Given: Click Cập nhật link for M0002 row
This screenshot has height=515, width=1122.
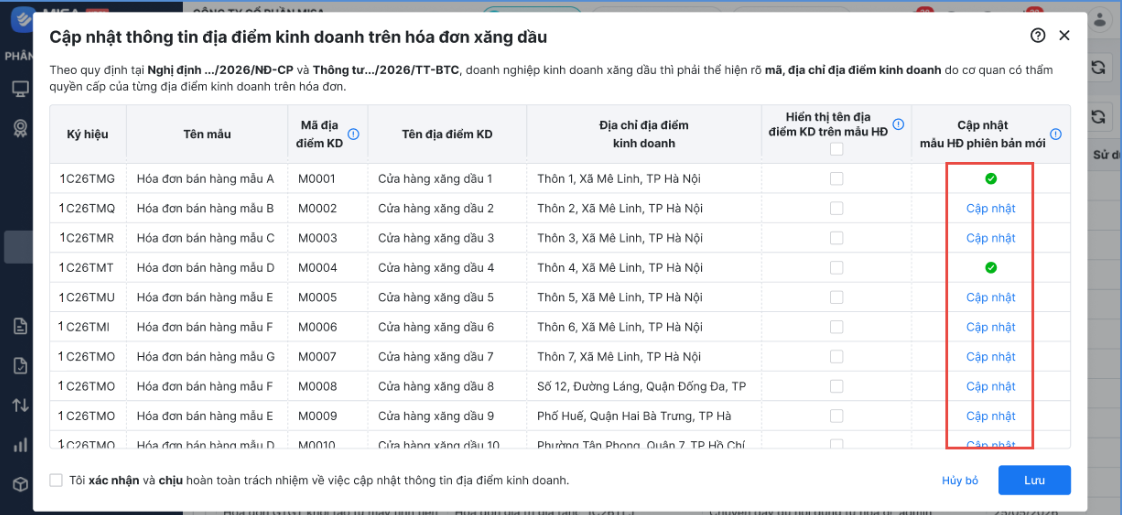Looking at the screenshot, I should 990,208.
